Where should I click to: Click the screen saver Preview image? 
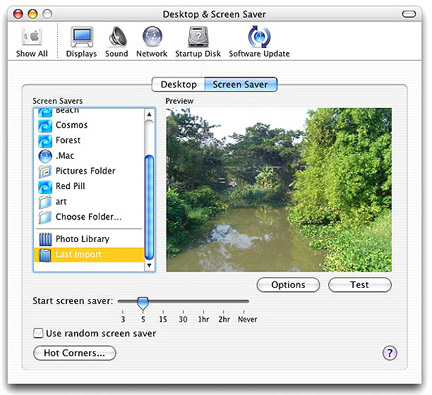(x=279, y=190)
